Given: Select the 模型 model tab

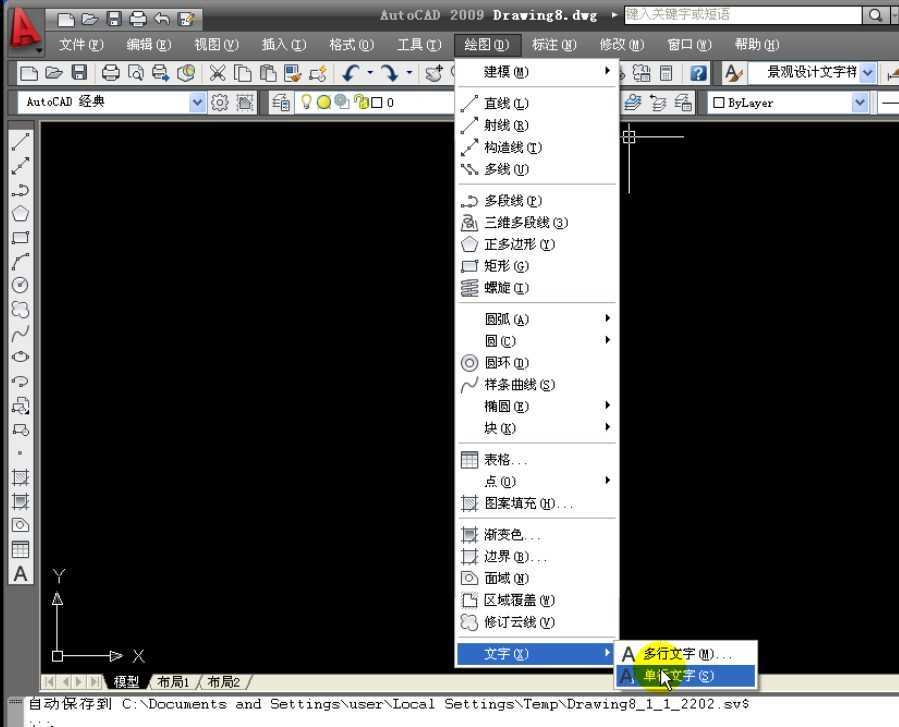Looking at the screenshot, I should pos(126,682).
